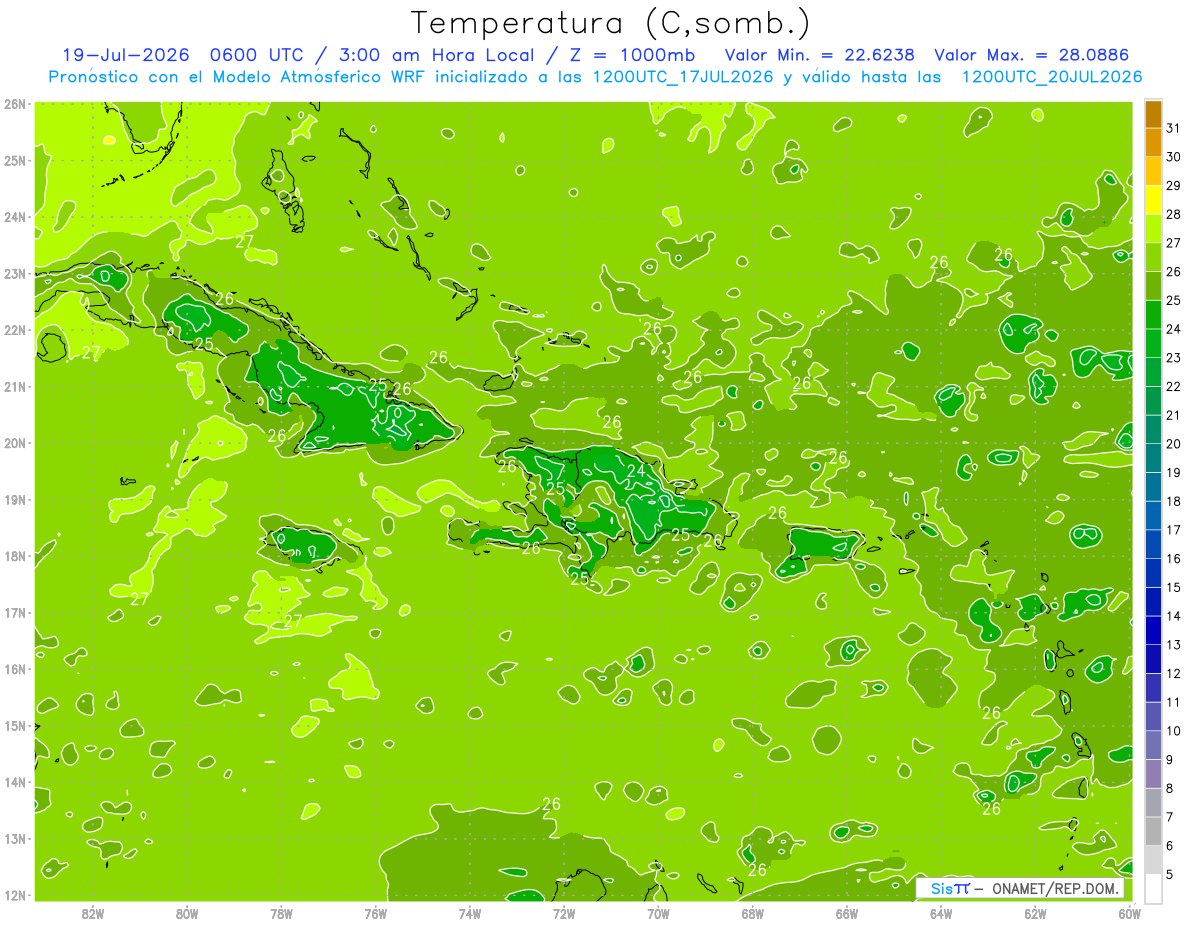Click the legend value label "28"
Image resolution: width=1200 pixels, height=927 pixels.
(1174, 214)
